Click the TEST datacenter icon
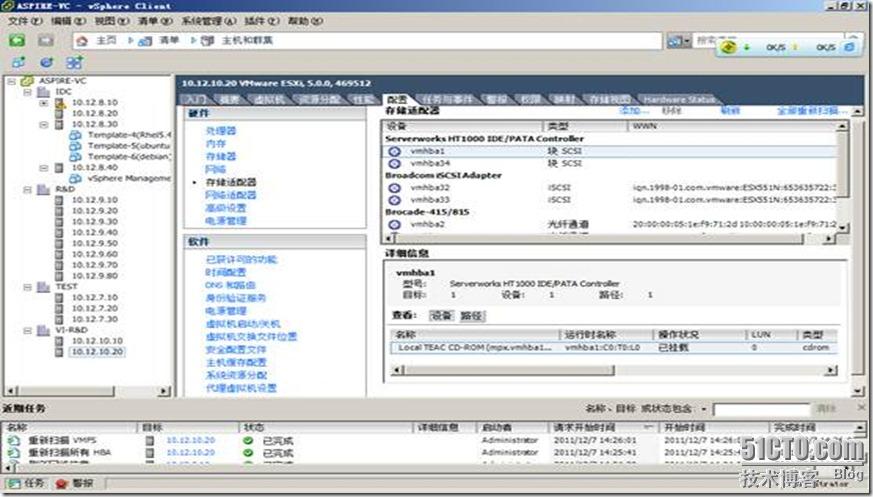The height and width of the screenshot is (497, 873). (43, 287)
